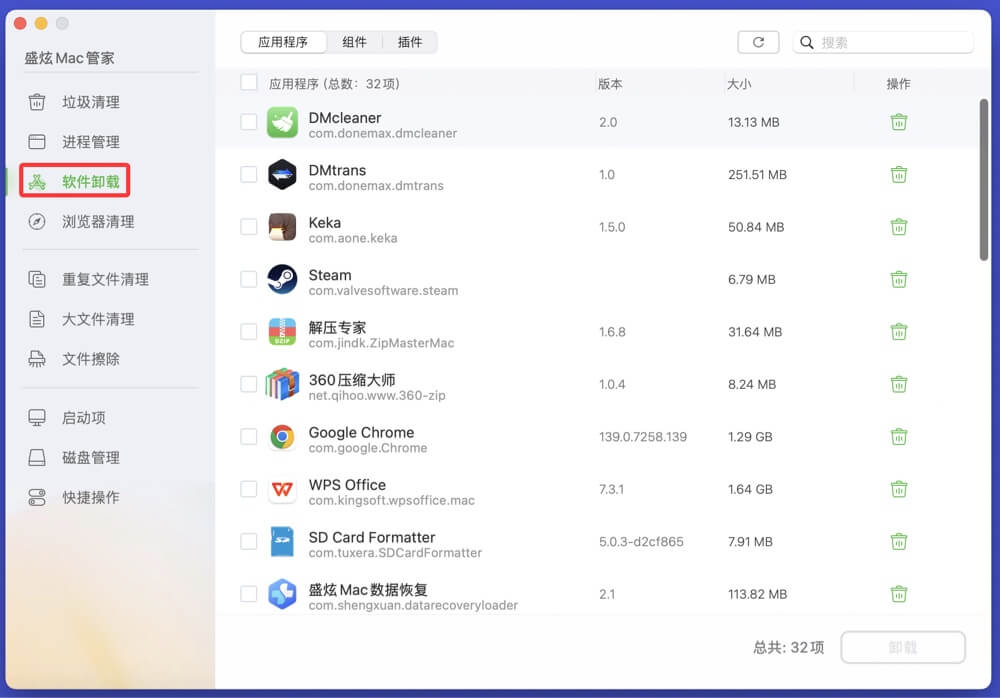
Task: Select all apps with the header checkbox
Action: (x=248, y=83)
